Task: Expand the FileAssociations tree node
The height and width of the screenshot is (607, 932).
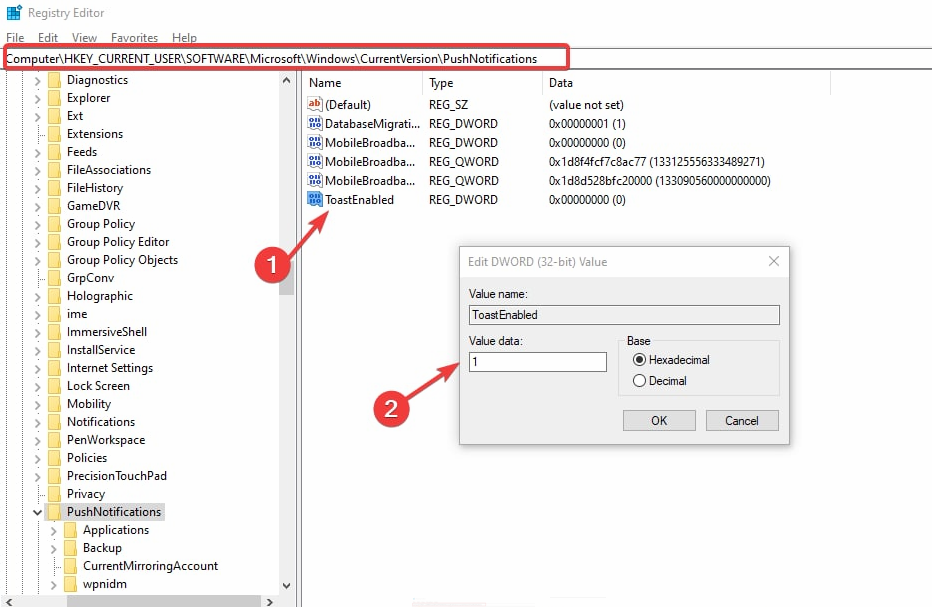Action: [x=37, y=171]
